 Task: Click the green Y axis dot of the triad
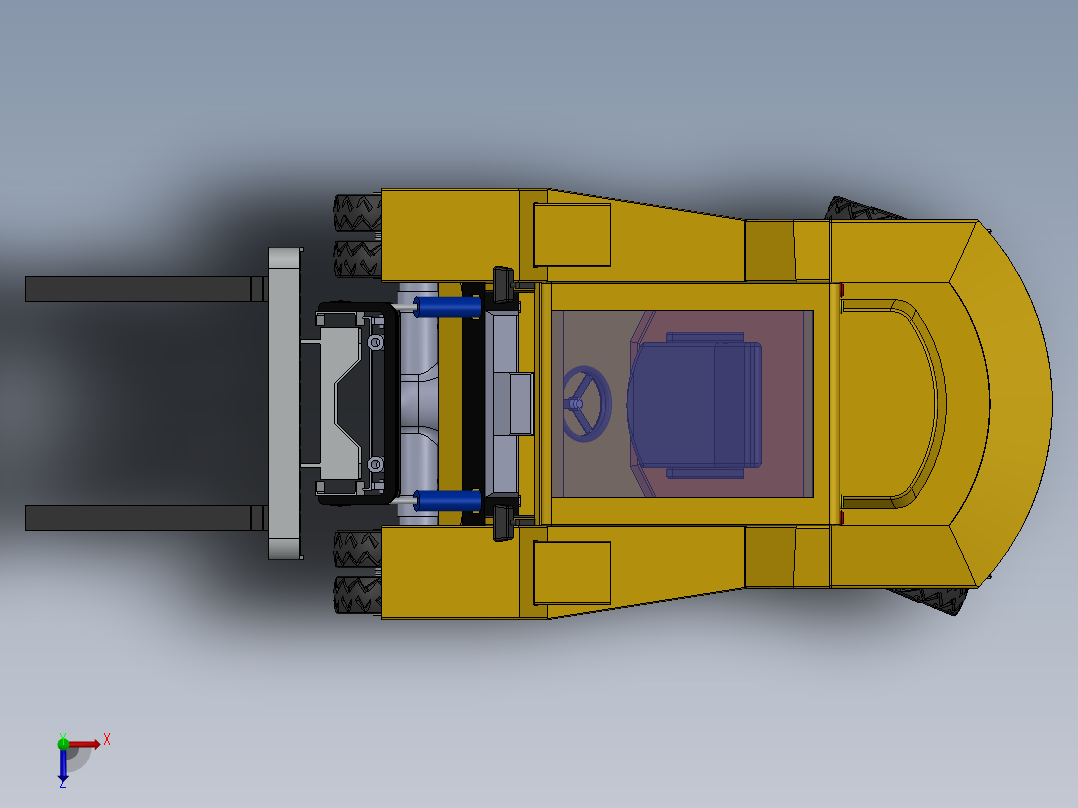coord(63,743)
